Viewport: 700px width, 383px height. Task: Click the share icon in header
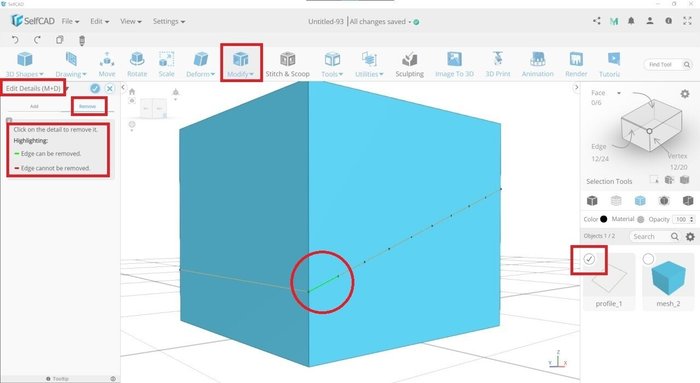coord(597,21)
